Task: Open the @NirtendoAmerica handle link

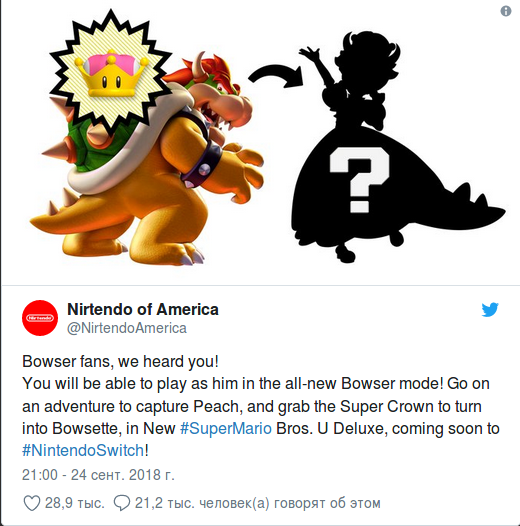Action: [x=127, y=328]
